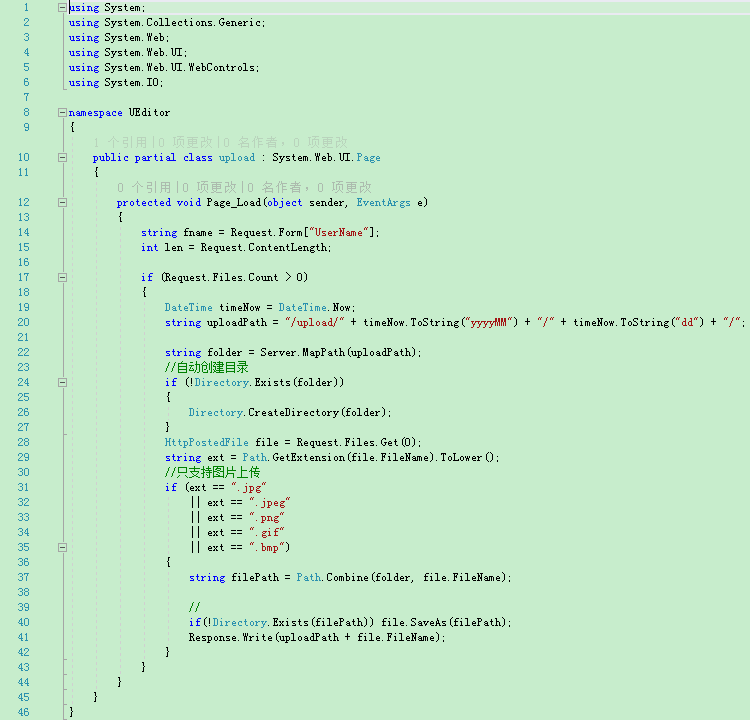Click the ".gif" string literal

[x=266, y=532]
